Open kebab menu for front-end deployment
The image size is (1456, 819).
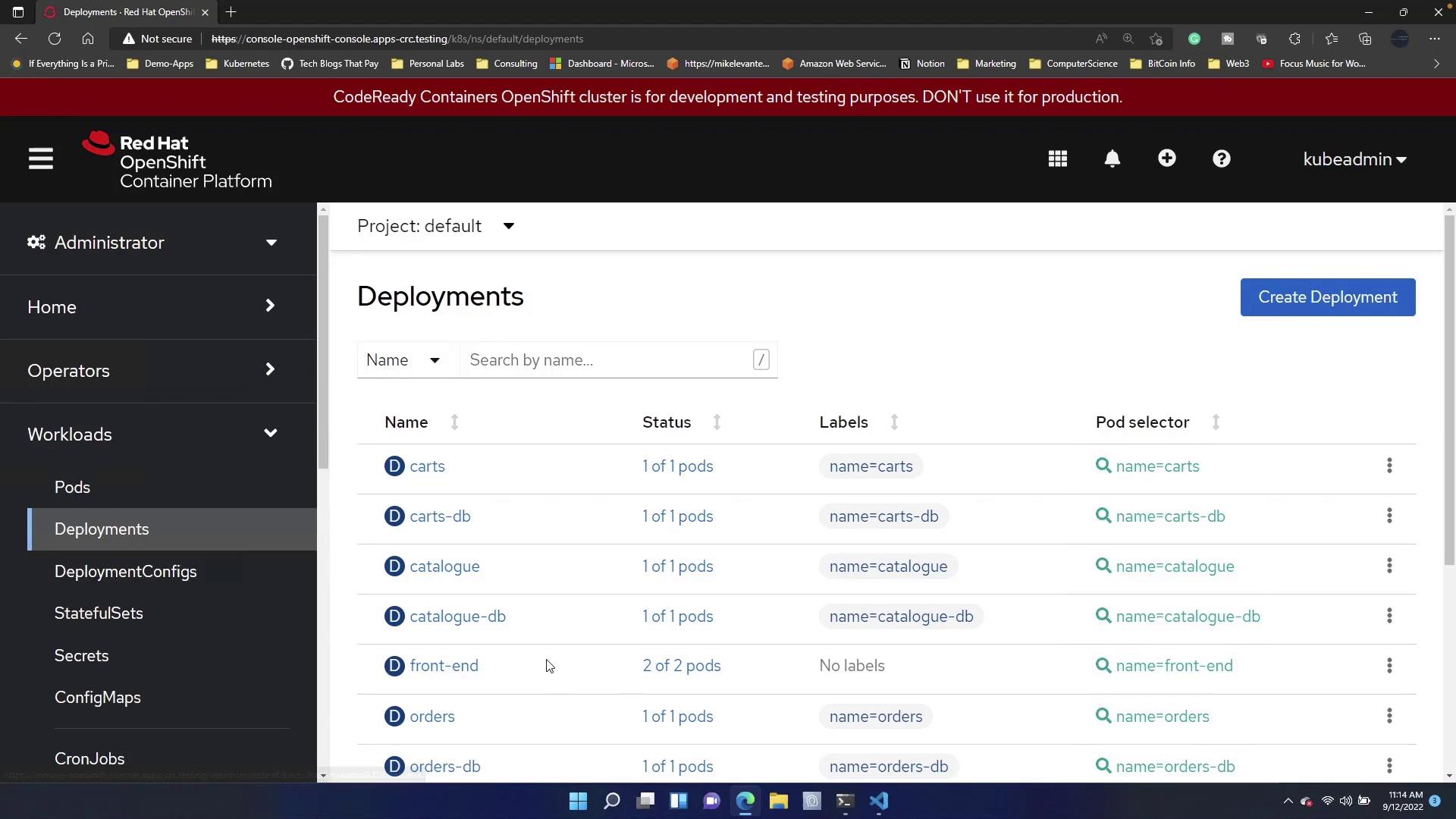pyautogui.click(x=1389, y=666)
